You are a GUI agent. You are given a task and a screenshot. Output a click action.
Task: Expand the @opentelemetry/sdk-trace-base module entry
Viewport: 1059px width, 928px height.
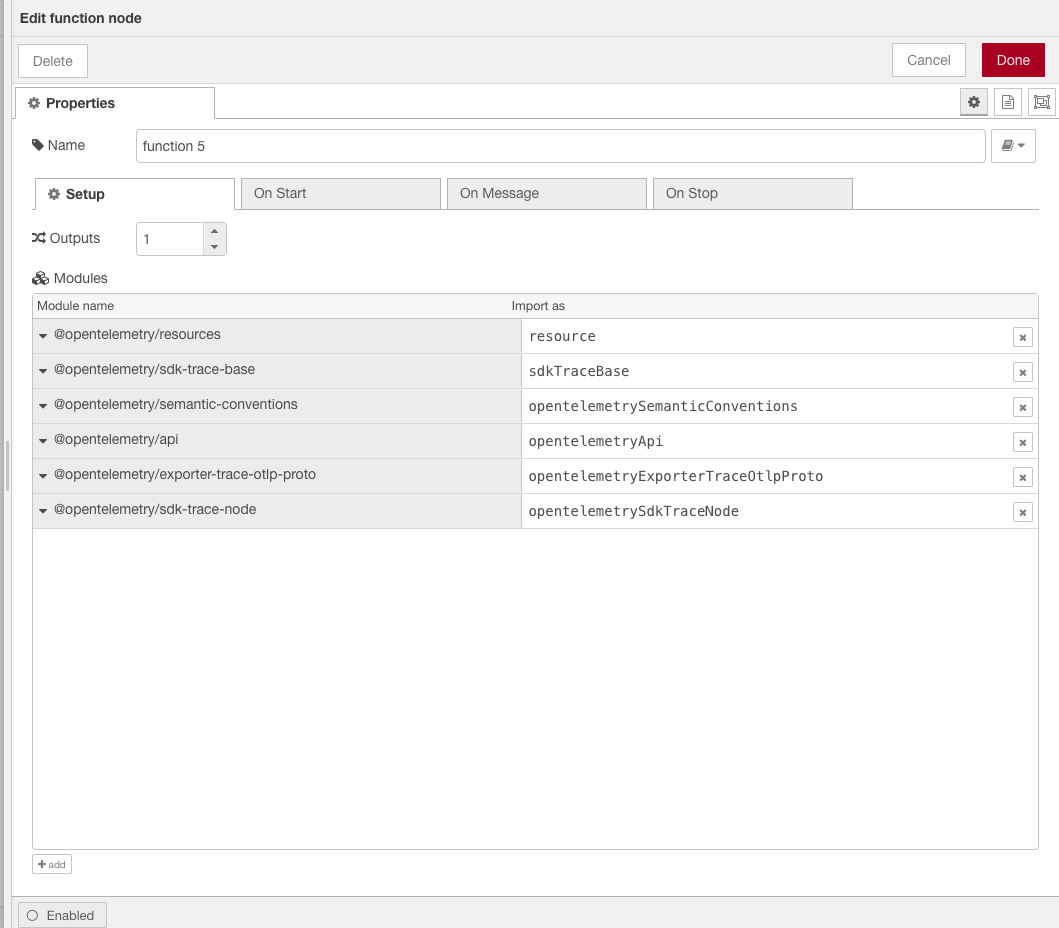(x=42, y=371)
